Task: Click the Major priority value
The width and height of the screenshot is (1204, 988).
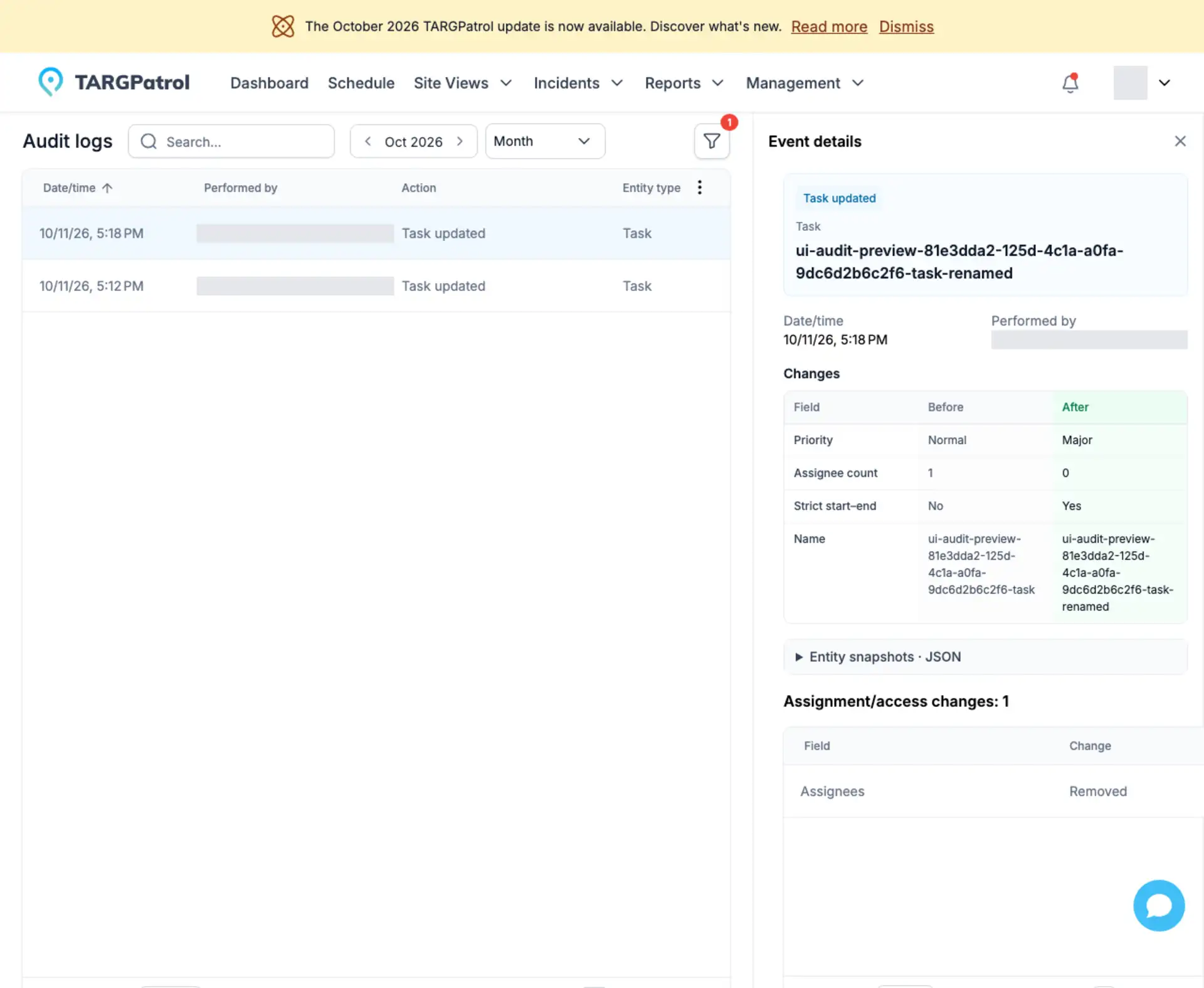Action: (x=1077, y=440)
